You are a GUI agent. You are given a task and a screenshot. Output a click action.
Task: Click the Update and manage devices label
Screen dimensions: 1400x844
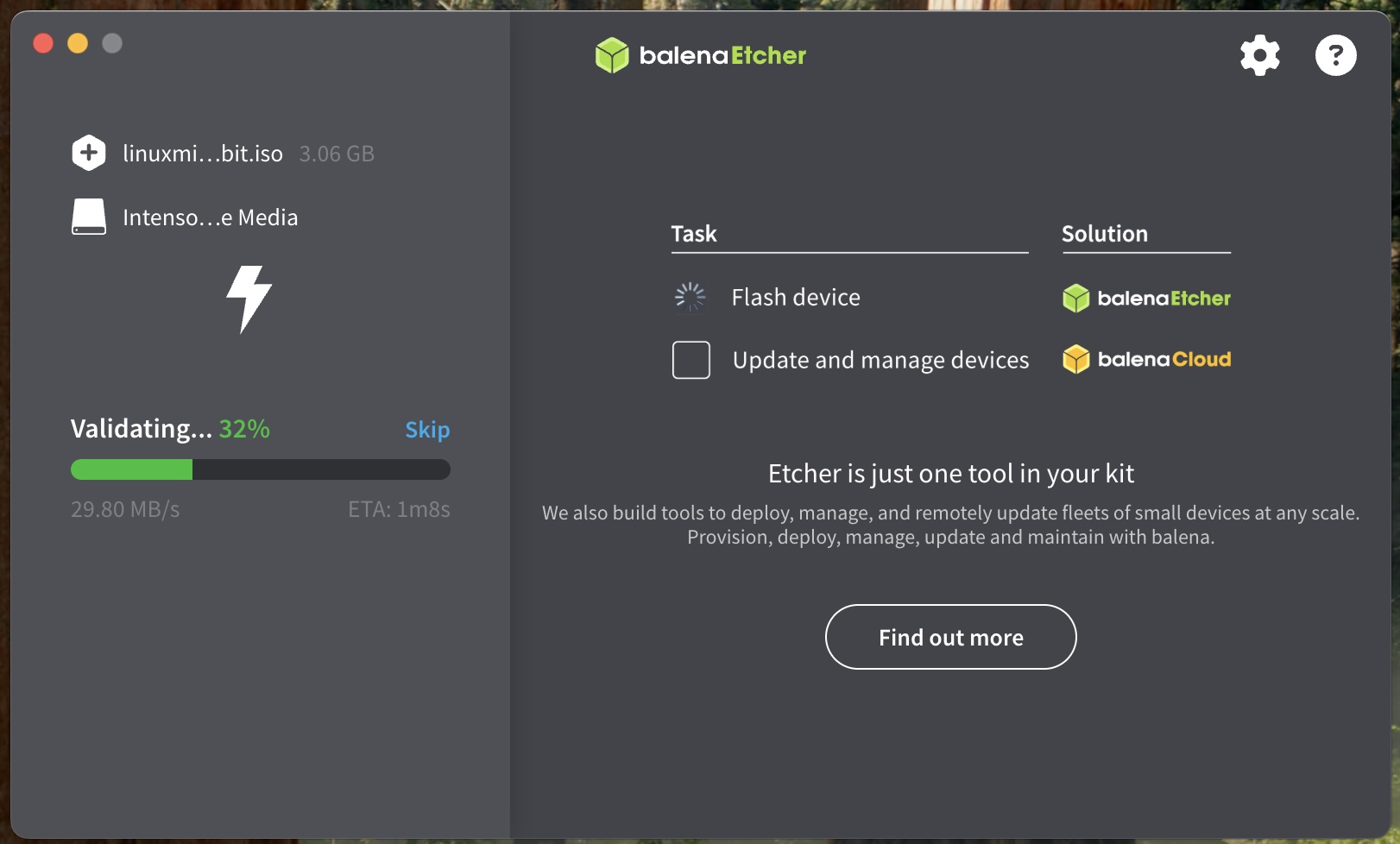click(x=880, y=360)
